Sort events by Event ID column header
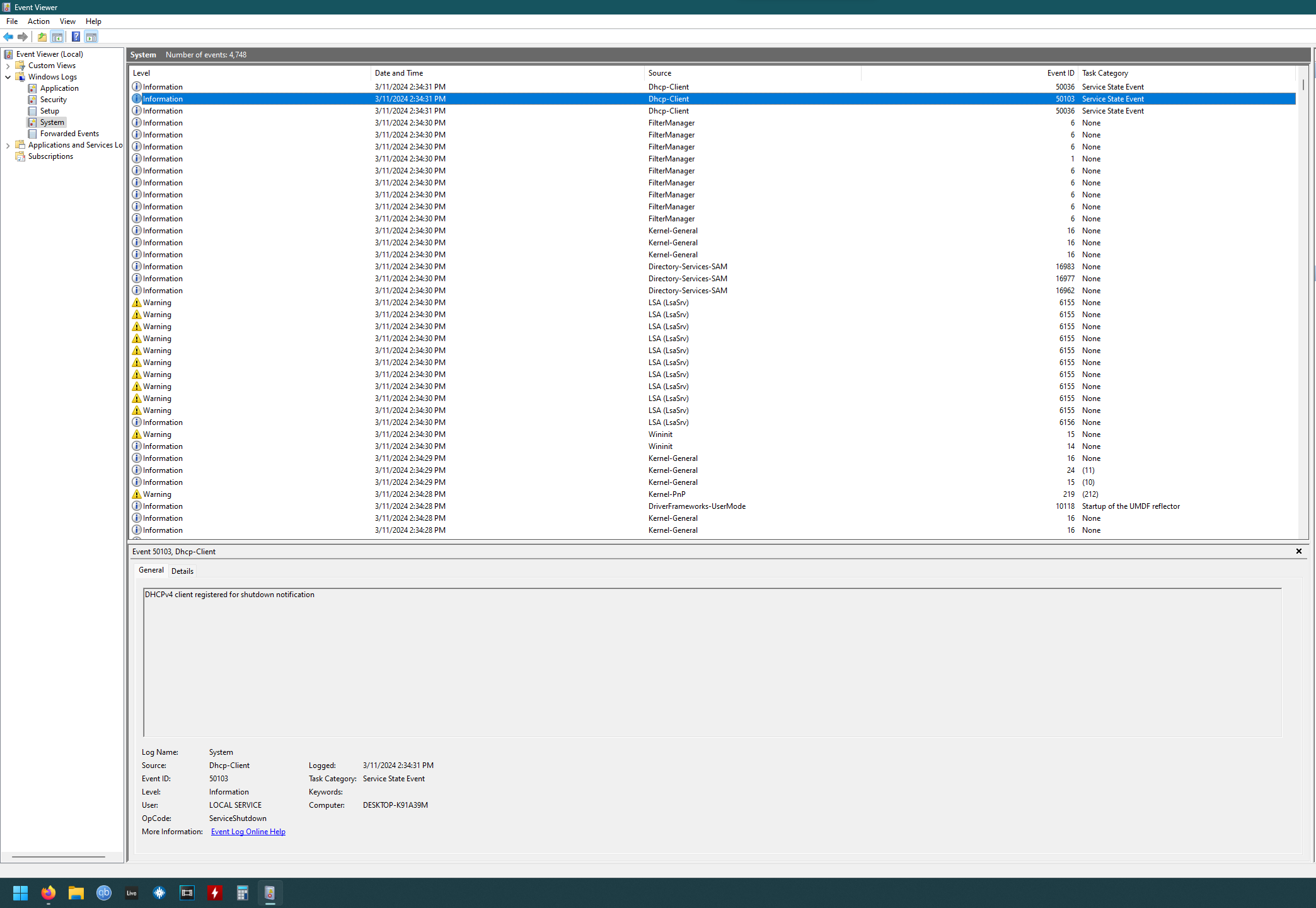The width and height of the screenshot is (1316, 908). pyautogui.click(x=1060, y=73)
